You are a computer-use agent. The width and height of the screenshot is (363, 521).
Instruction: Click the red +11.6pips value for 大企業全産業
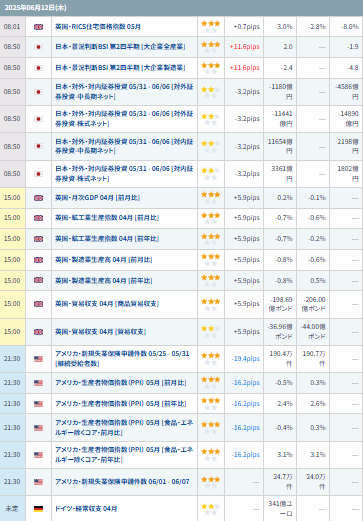244,47
